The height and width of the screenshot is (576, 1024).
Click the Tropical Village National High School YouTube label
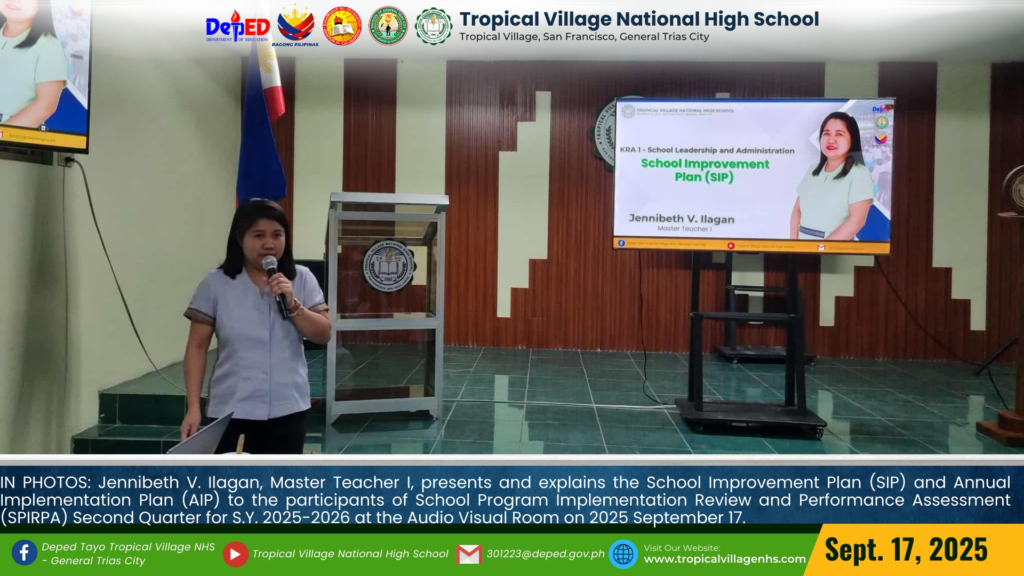point(350,554)
